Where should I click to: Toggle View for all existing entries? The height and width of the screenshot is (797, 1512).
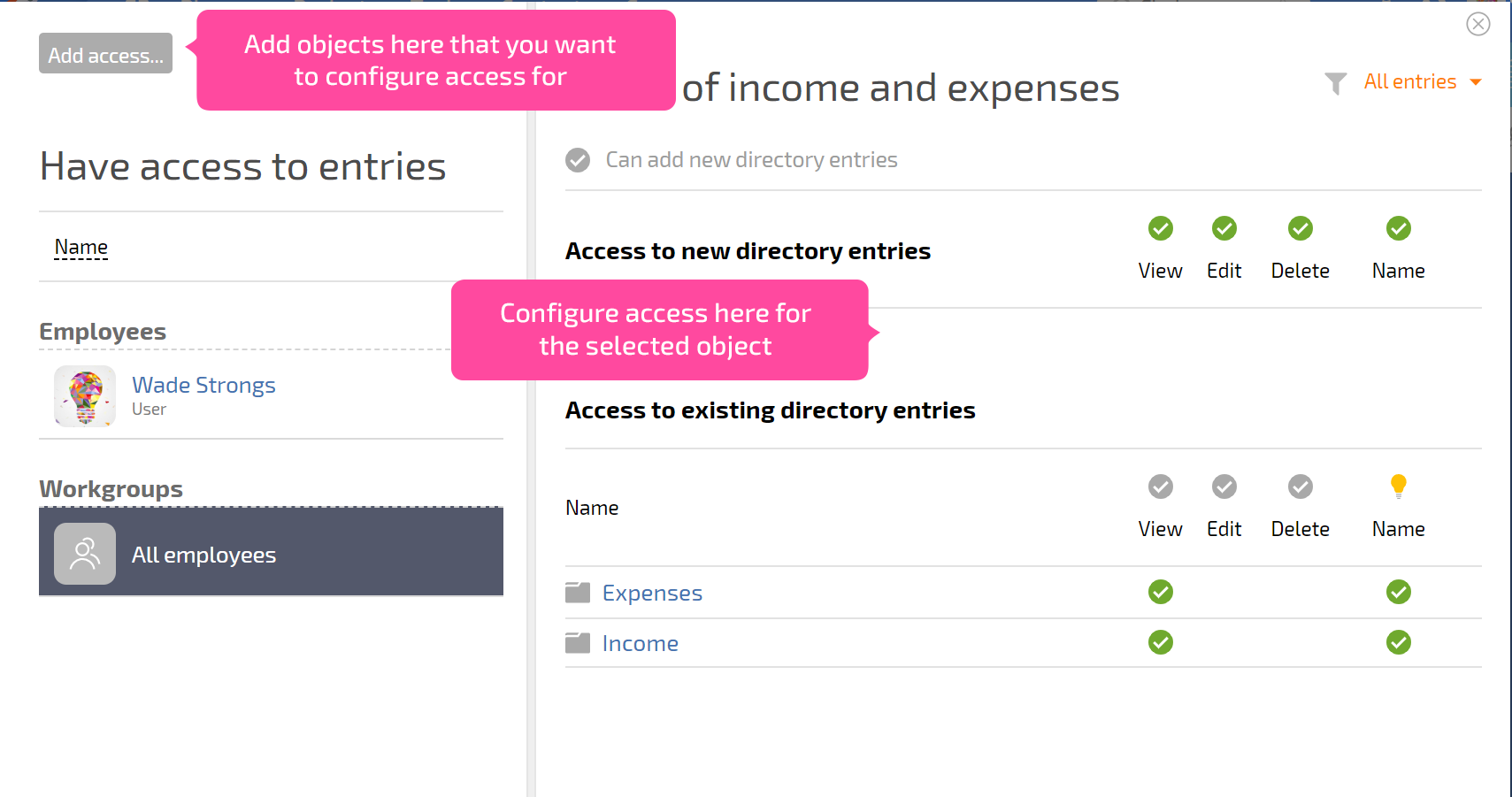[1160, 487]
